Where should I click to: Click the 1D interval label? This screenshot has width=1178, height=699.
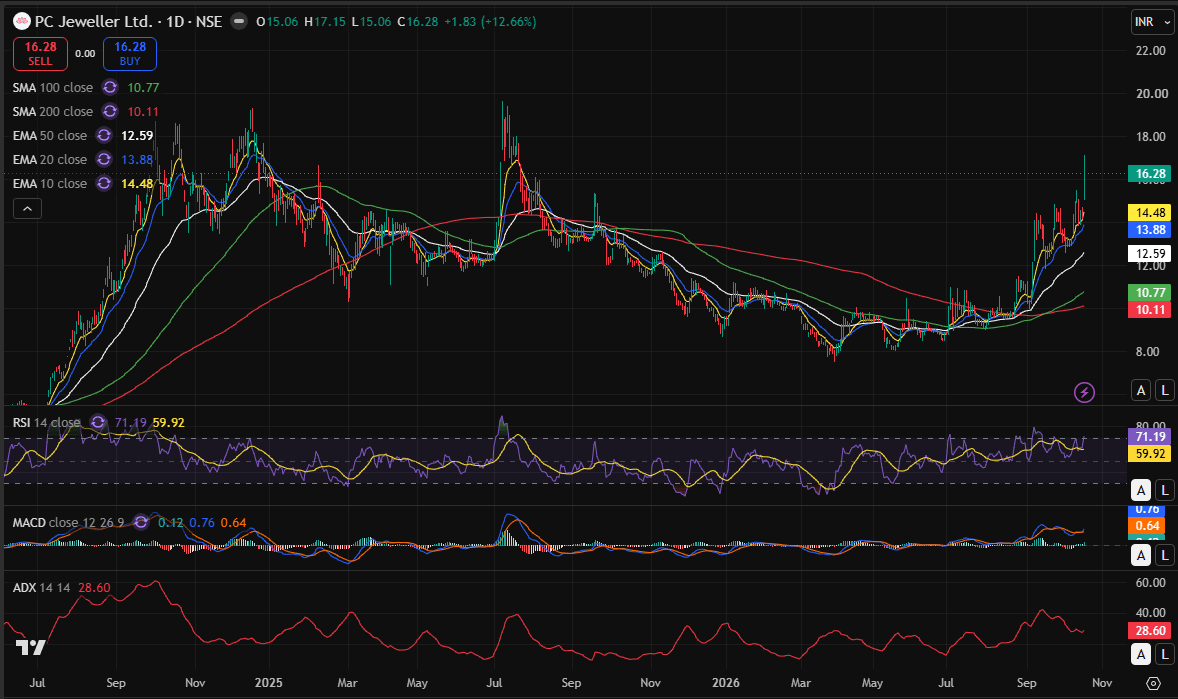click(x=175, y=22)
